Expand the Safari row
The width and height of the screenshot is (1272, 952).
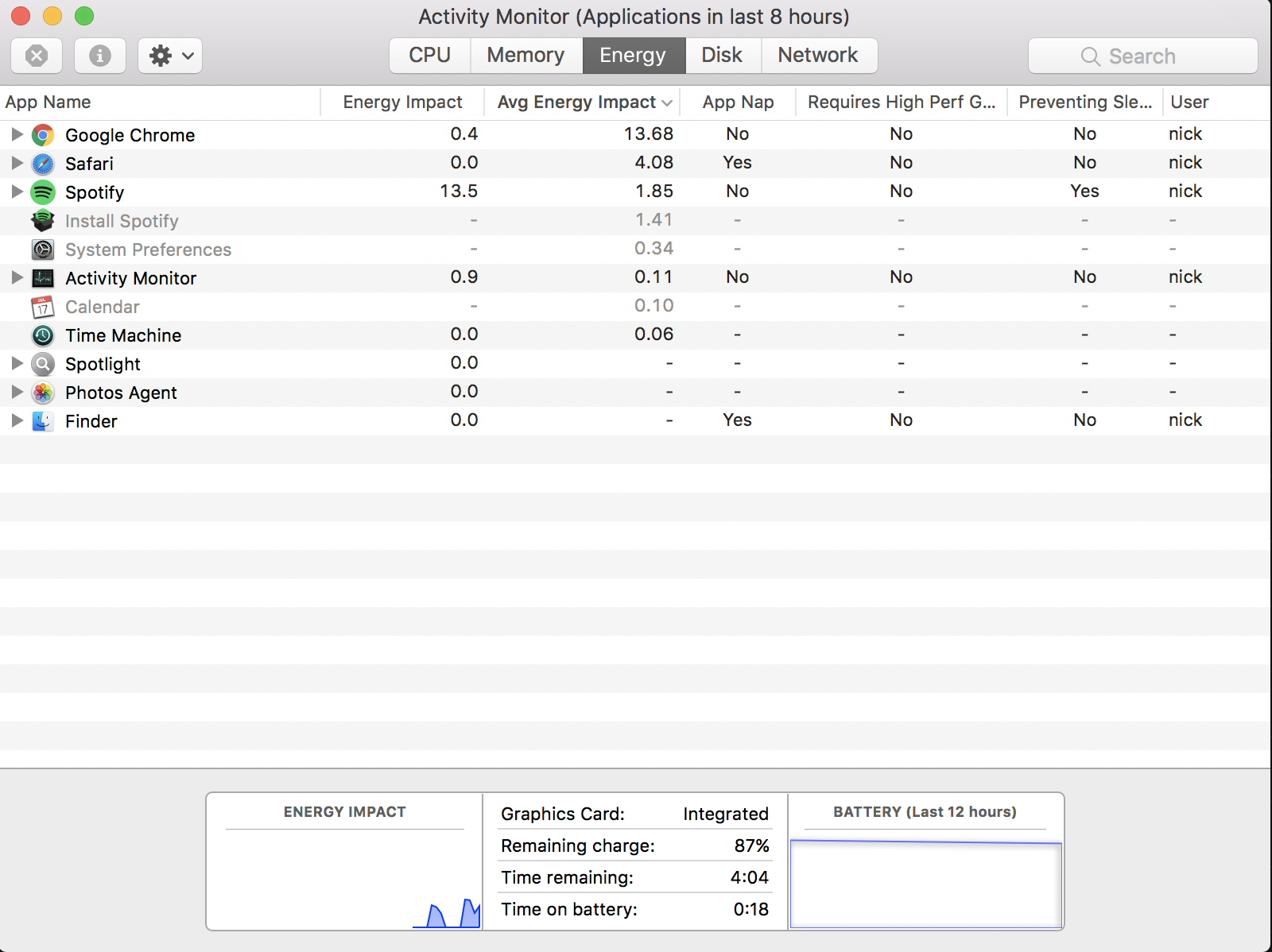click(17, 163)
